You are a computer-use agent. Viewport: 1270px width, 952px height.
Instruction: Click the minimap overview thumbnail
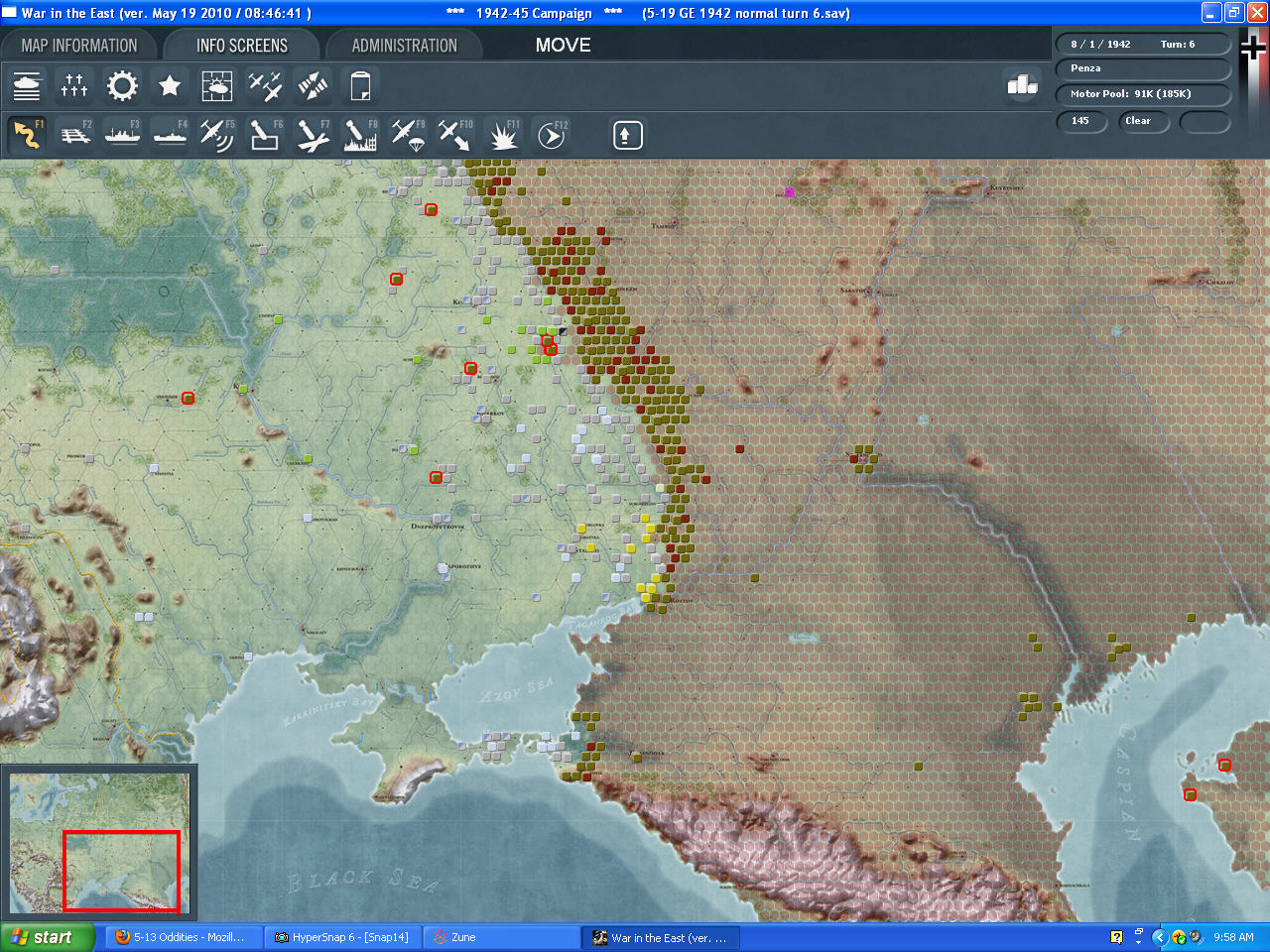[99, 843]
